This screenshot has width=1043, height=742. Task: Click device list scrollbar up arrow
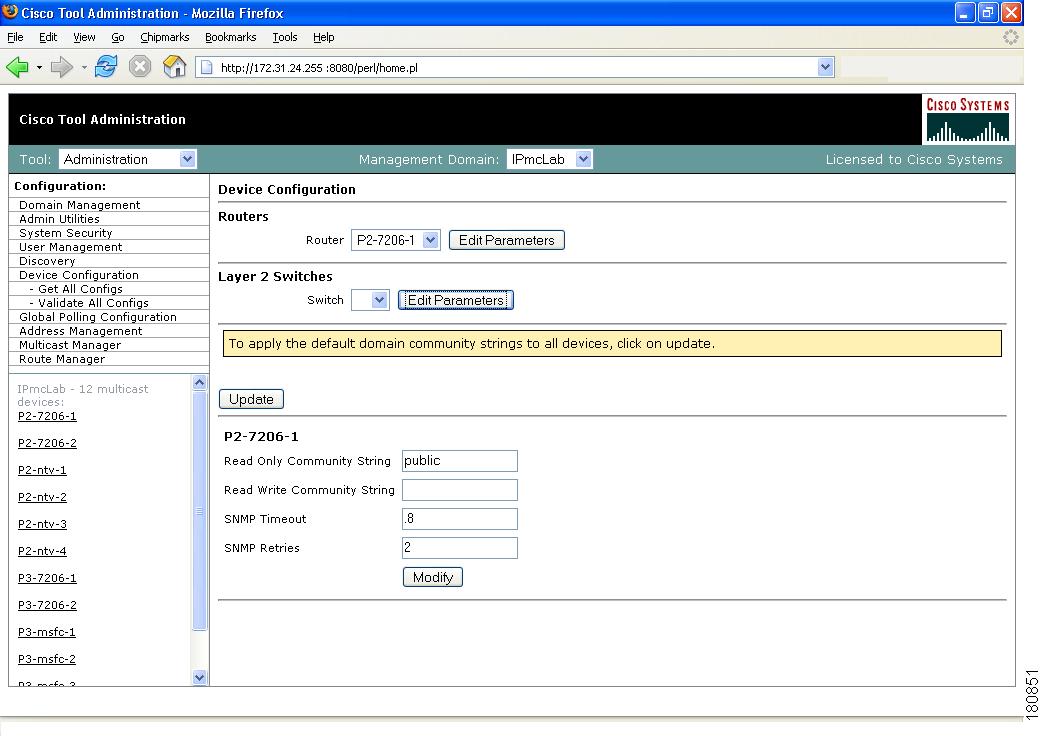pos(199,383)
